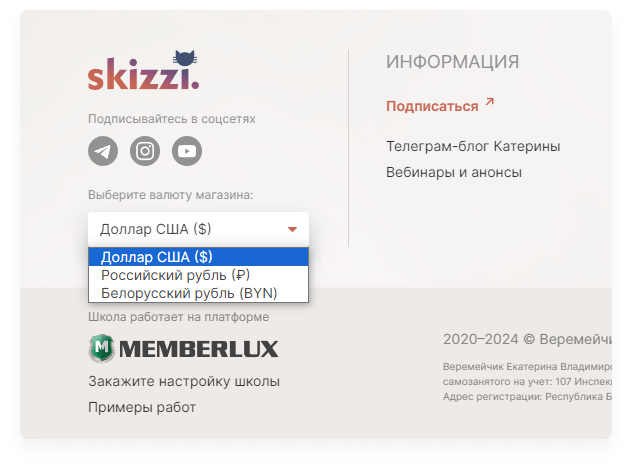Open the Telegram social icon

click(103, 151)
